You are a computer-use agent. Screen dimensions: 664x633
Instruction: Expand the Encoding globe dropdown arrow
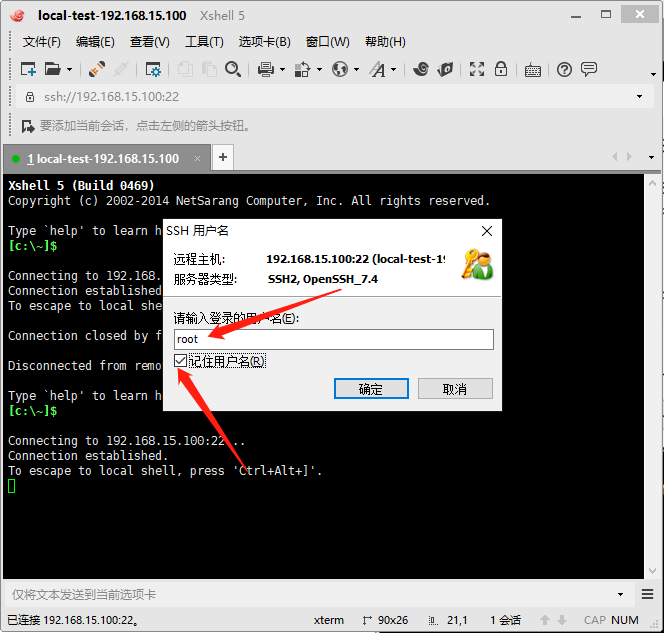pyautogui.click(x=357, y=69)
